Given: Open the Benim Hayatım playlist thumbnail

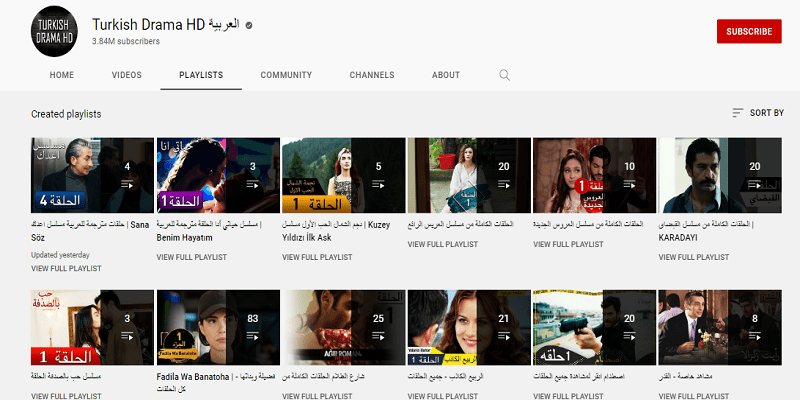Looking at the screenshot, I should (218, 175).
